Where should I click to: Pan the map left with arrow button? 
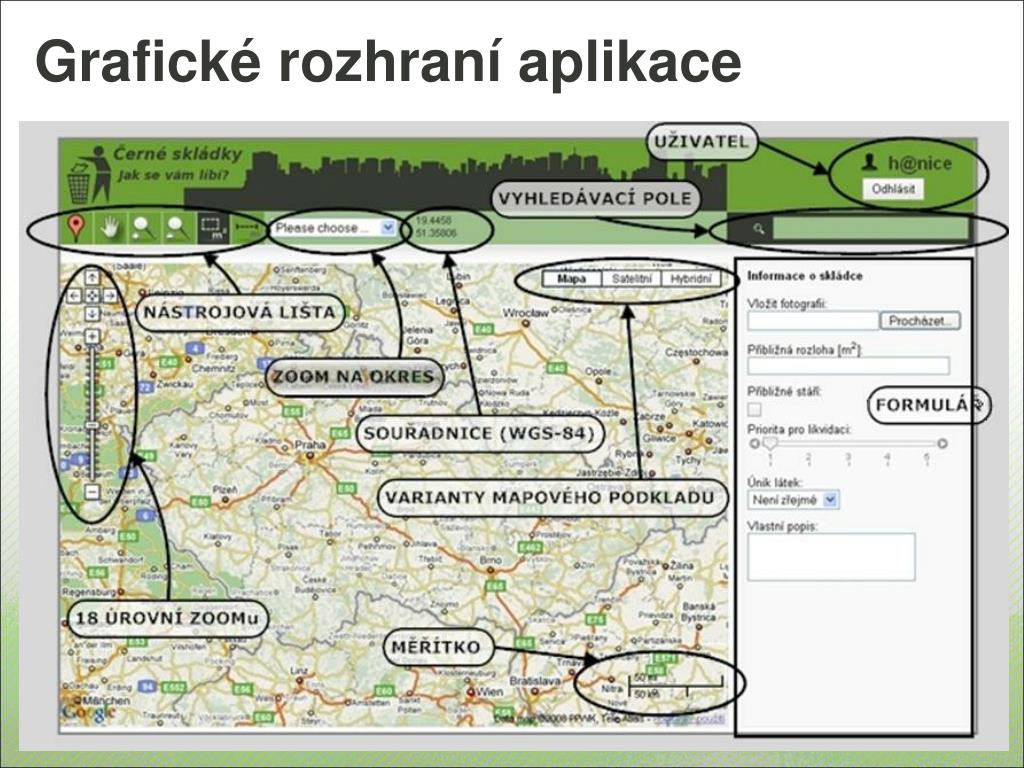74,296
